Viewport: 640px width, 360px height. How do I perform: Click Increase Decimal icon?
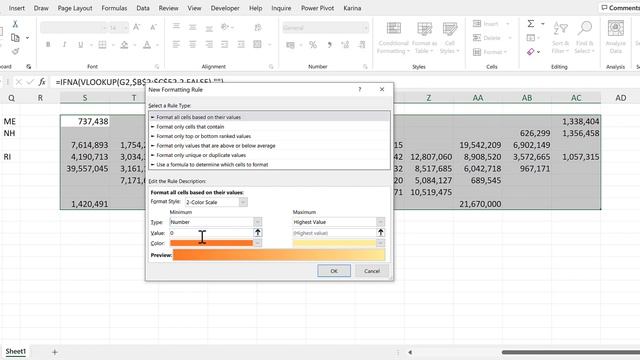coord(345,44)
